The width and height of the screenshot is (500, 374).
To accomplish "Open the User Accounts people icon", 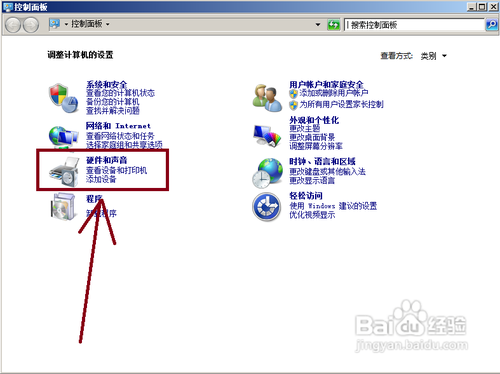I will point(267,98).
